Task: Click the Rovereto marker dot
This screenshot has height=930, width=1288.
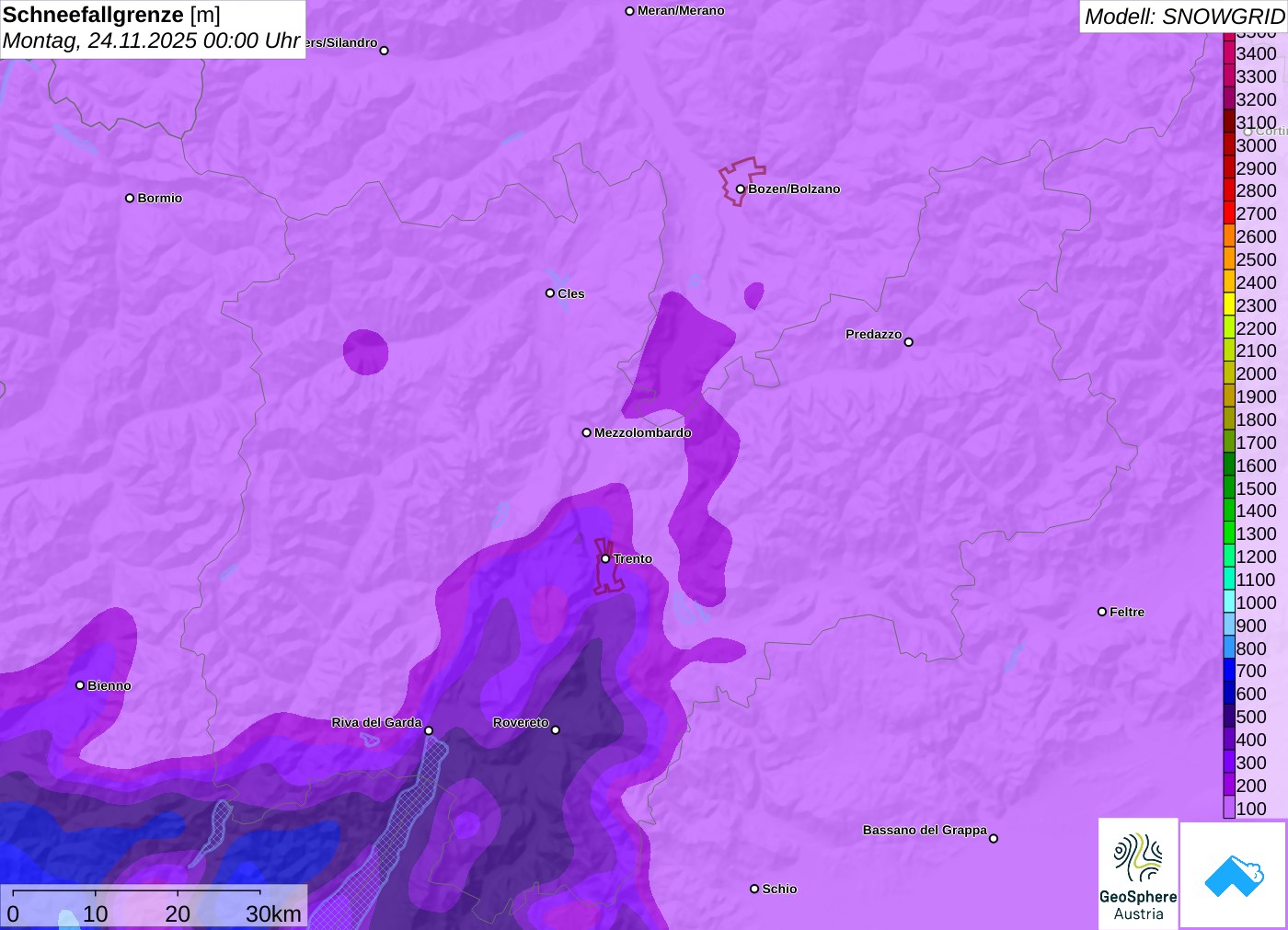Action: [556, 730]
